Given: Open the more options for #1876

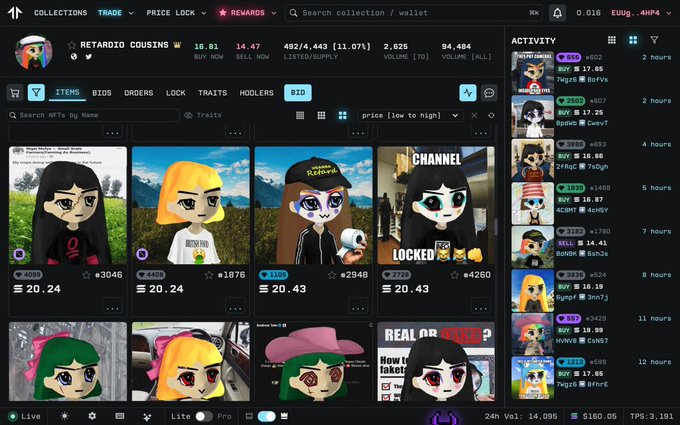Looking at the screenshot, I should point(235,306).
